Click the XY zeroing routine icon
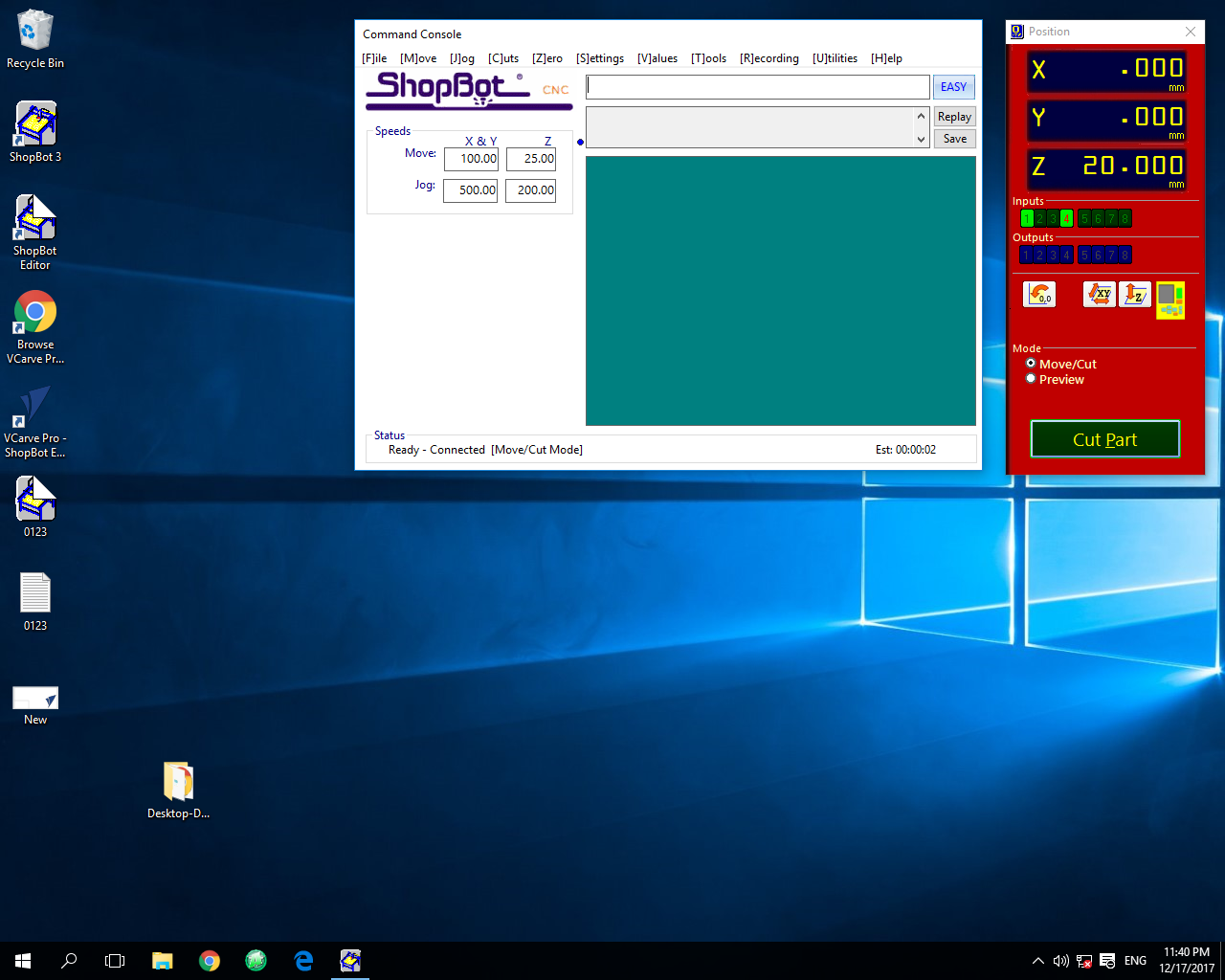This screenshot has height=980, width=1225. tap(1099, 294)
